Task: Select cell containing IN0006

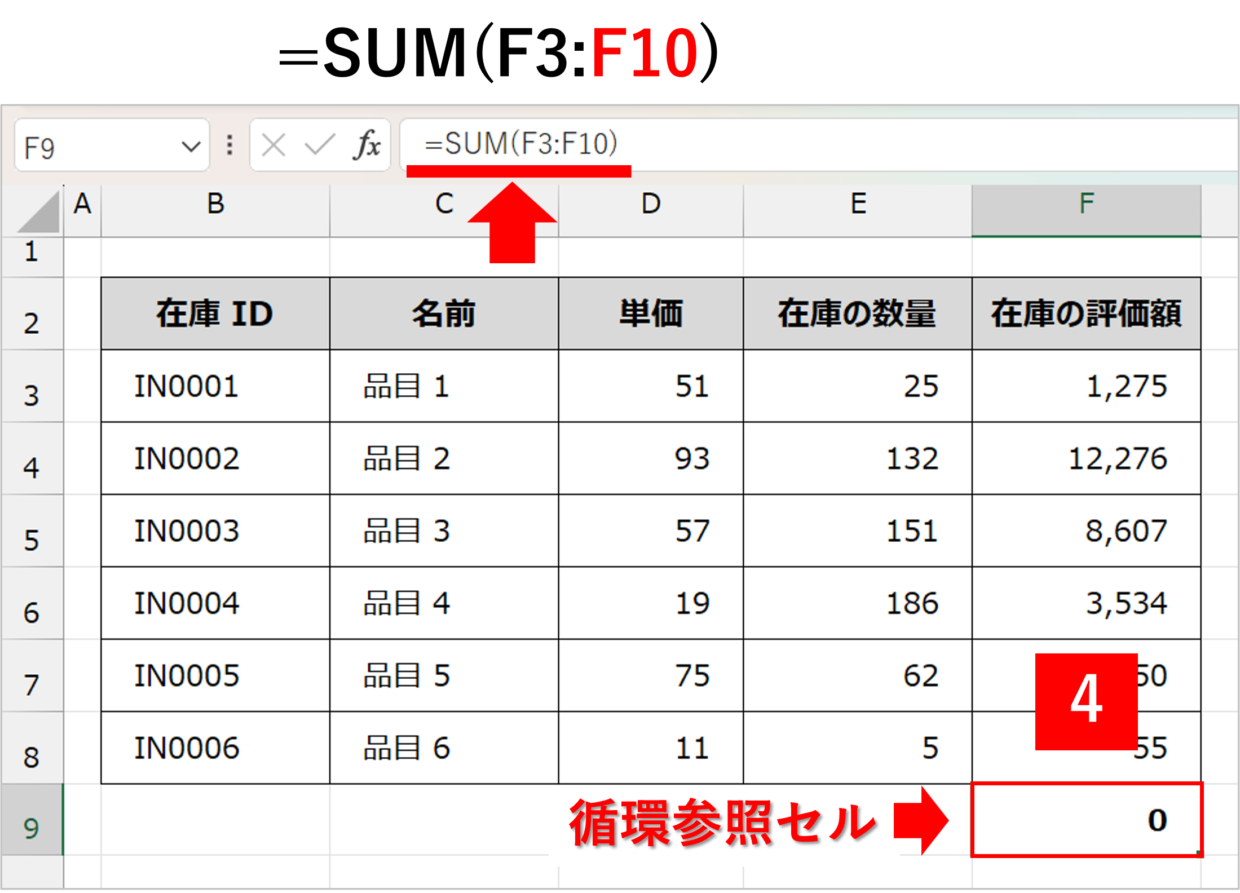Action: pyautogui.click(x=215, y=747)
